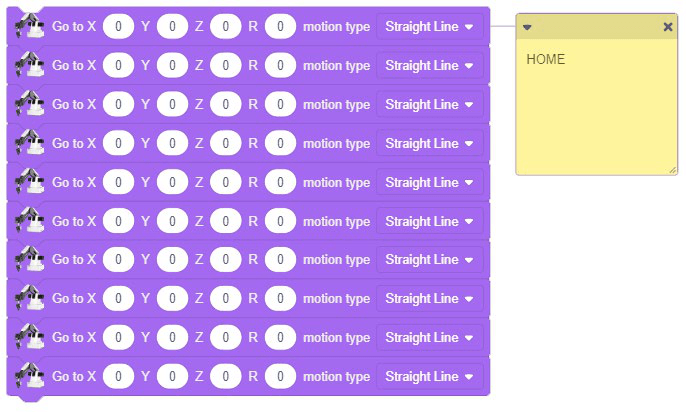Open Straight Line dropdown on the fourth block
This screenshot has width=686, height=412.
[429, 144]
